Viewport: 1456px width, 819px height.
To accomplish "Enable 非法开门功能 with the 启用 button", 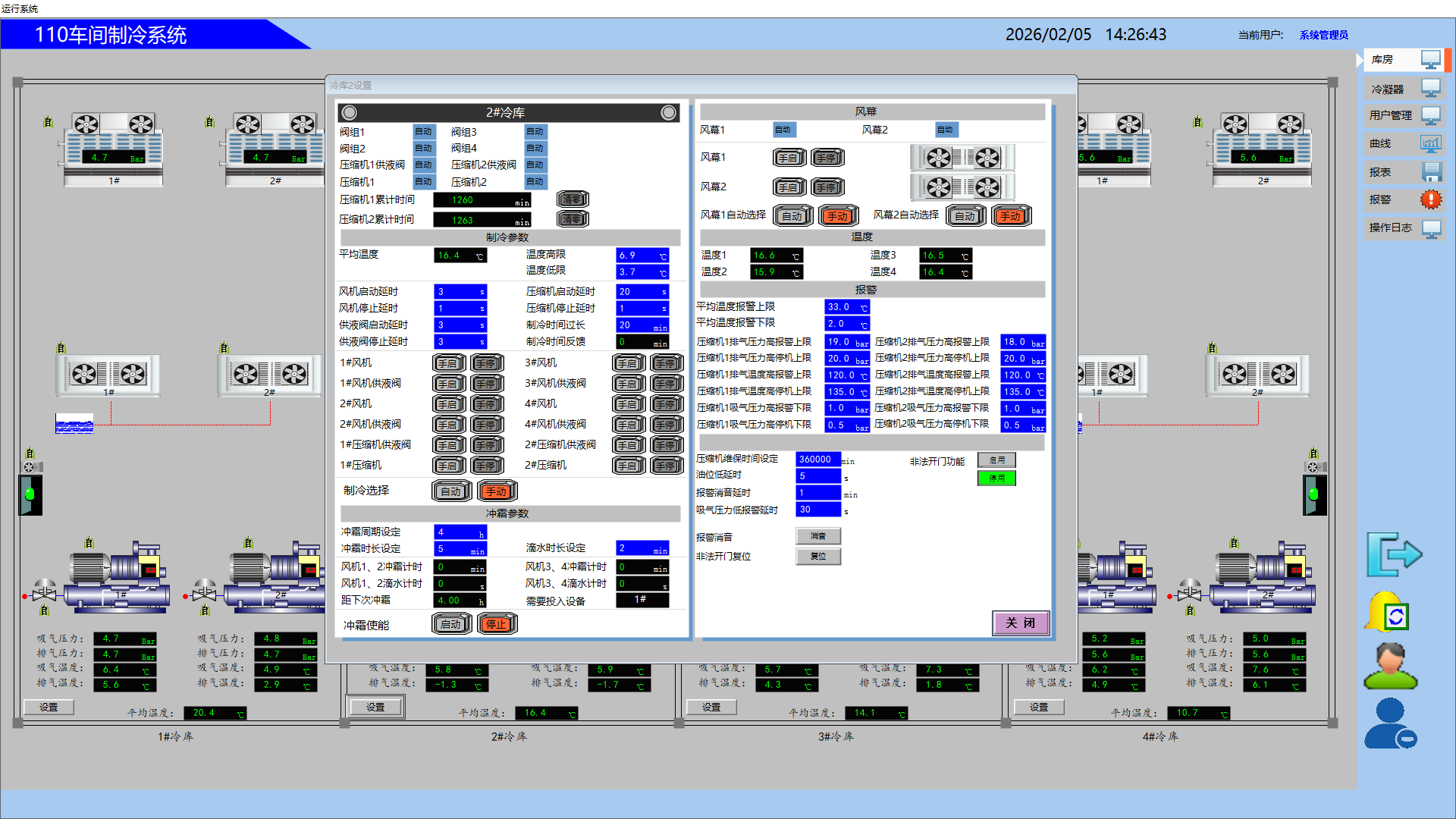I will point(996,460).
